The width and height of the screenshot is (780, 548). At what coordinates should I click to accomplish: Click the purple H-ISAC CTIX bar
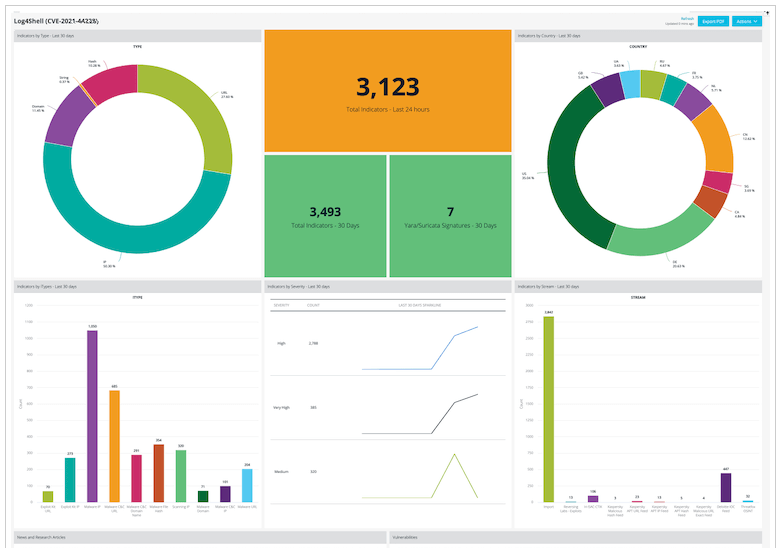593,499
